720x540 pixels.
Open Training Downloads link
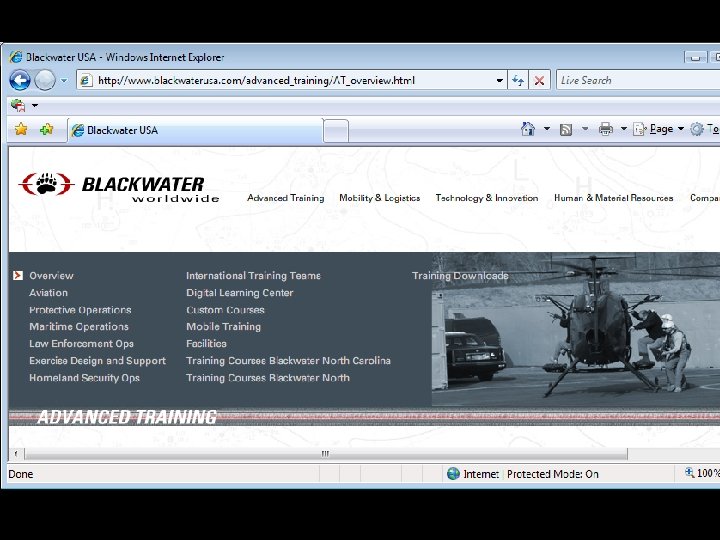(x=460, y=276)
